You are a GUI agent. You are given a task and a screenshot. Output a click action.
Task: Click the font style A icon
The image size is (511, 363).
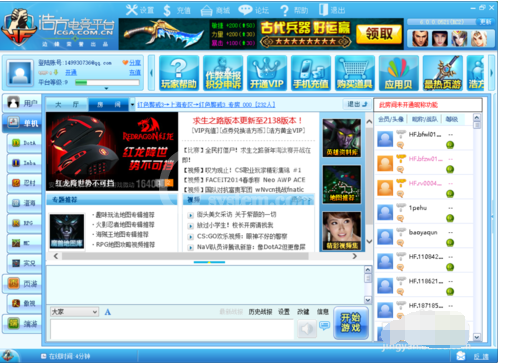(x=108, y=312)
